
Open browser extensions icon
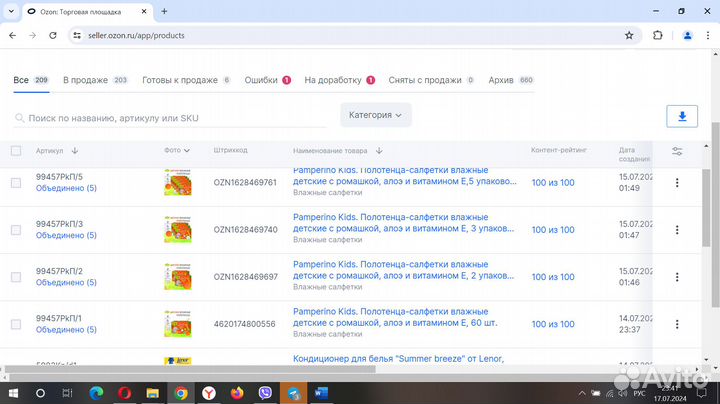[x=658, y=35]
